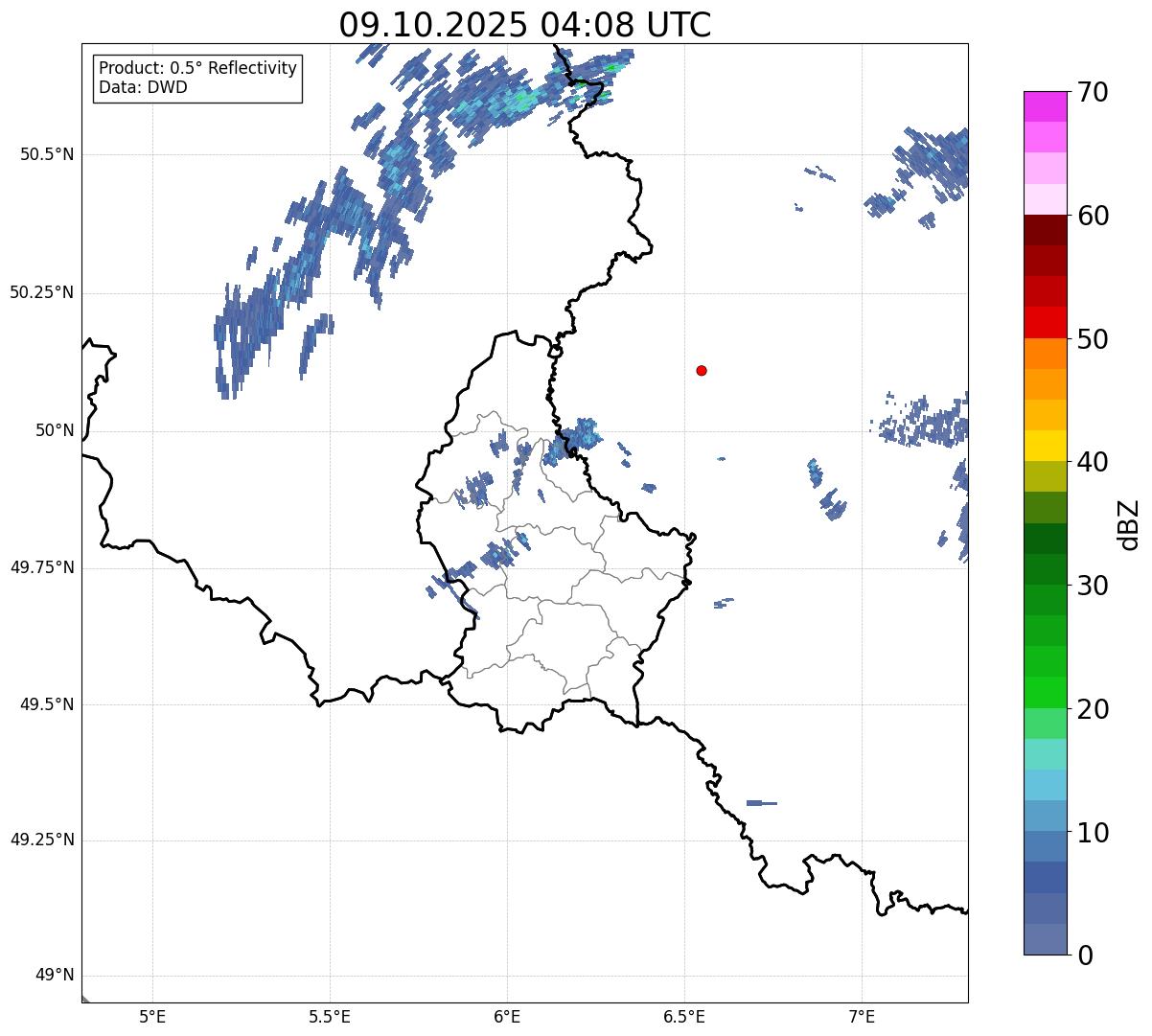Image resolution: width=1152 pixels, height=1036 pixels.
Task: Click the colorbar tick label '60'
Action: [x=1093, y=216]
